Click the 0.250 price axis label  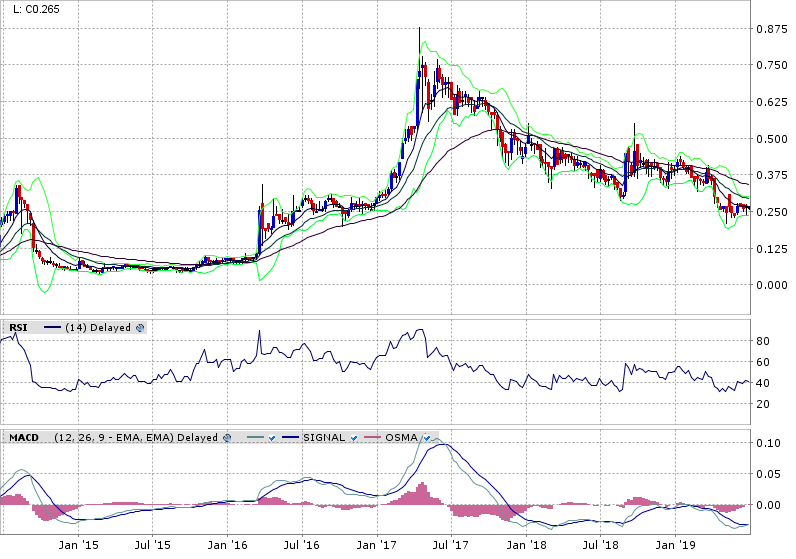[x=772, y=212]
